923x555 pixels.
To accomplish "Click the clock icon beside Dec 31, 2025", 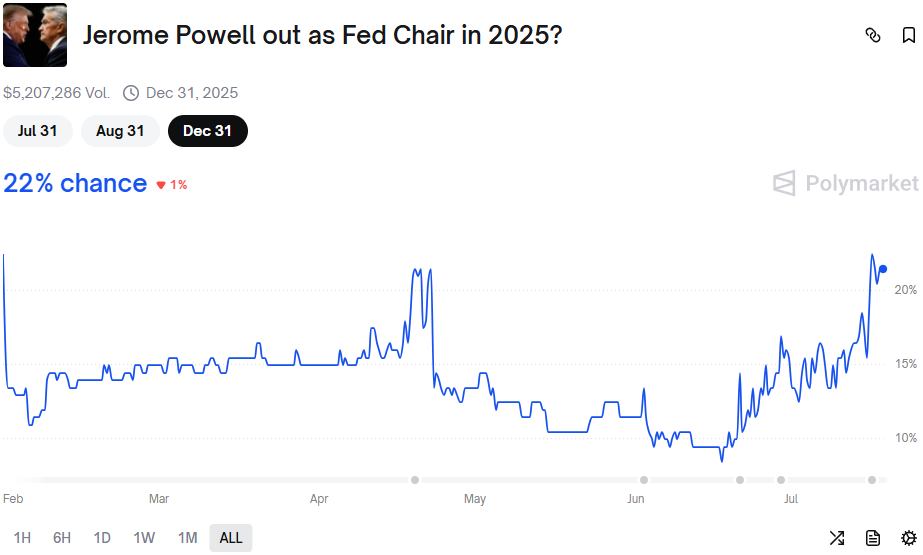I will pos(131,93).
